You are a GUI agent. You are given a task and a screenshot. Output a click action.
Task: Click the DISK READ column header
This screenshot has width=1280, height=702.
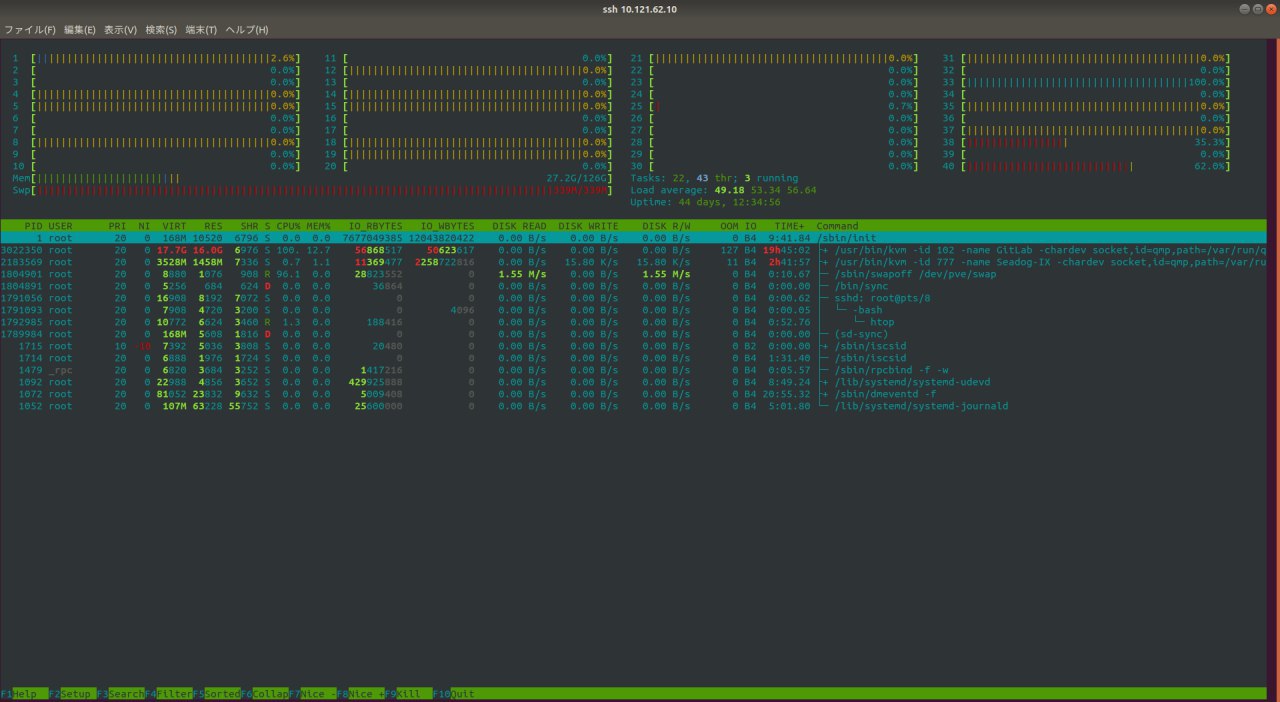coord(520,226)
